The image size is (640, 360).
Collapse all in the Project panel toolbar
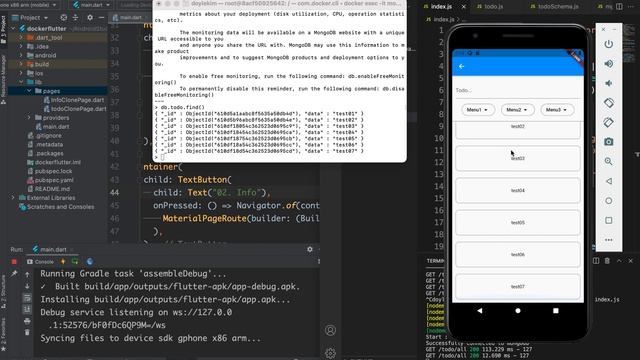76,18
